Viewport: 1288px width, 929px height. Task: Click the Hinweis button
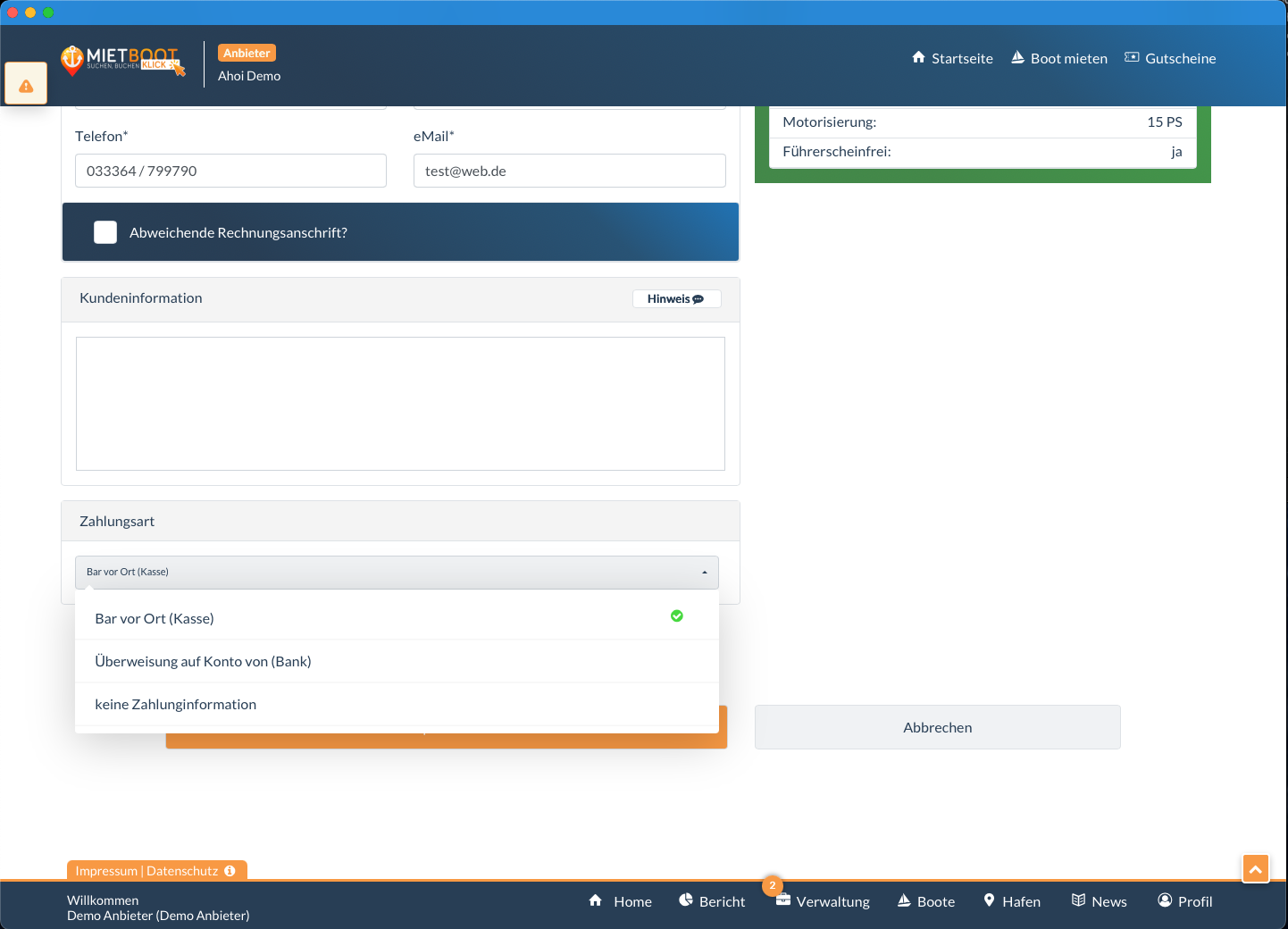[x=676, y=299]
